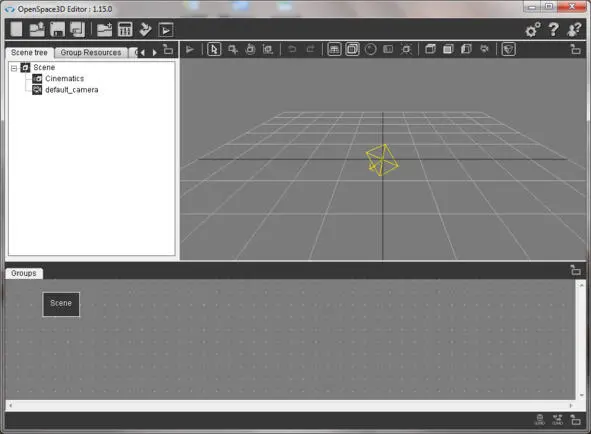Click the question mark help icon
Screen dimensions: 591x434
[553, 29]
